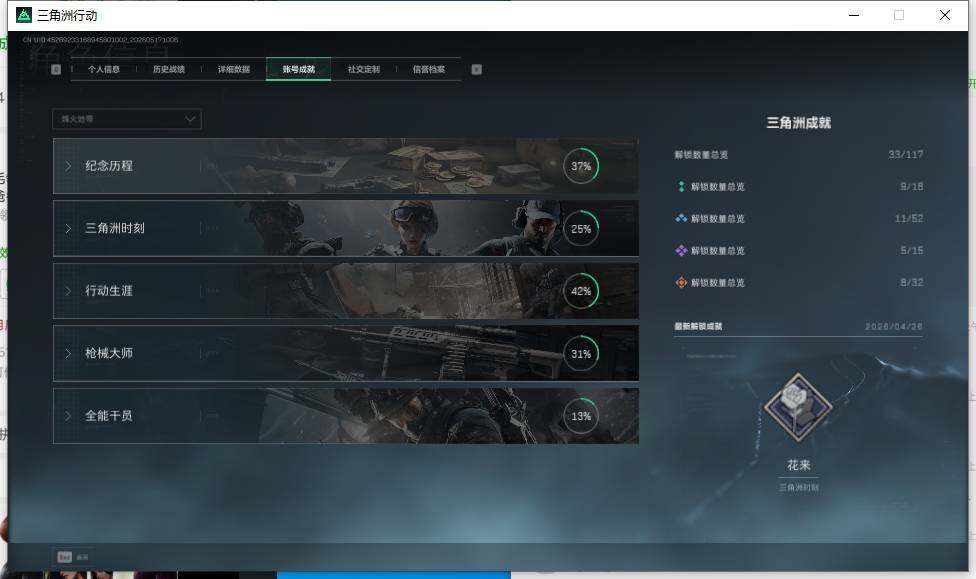Image resolution: width=976 pixels, height=579 pixels.
Task: Expand the 全能干员 chevron
Action: click(x=68, y=415)
